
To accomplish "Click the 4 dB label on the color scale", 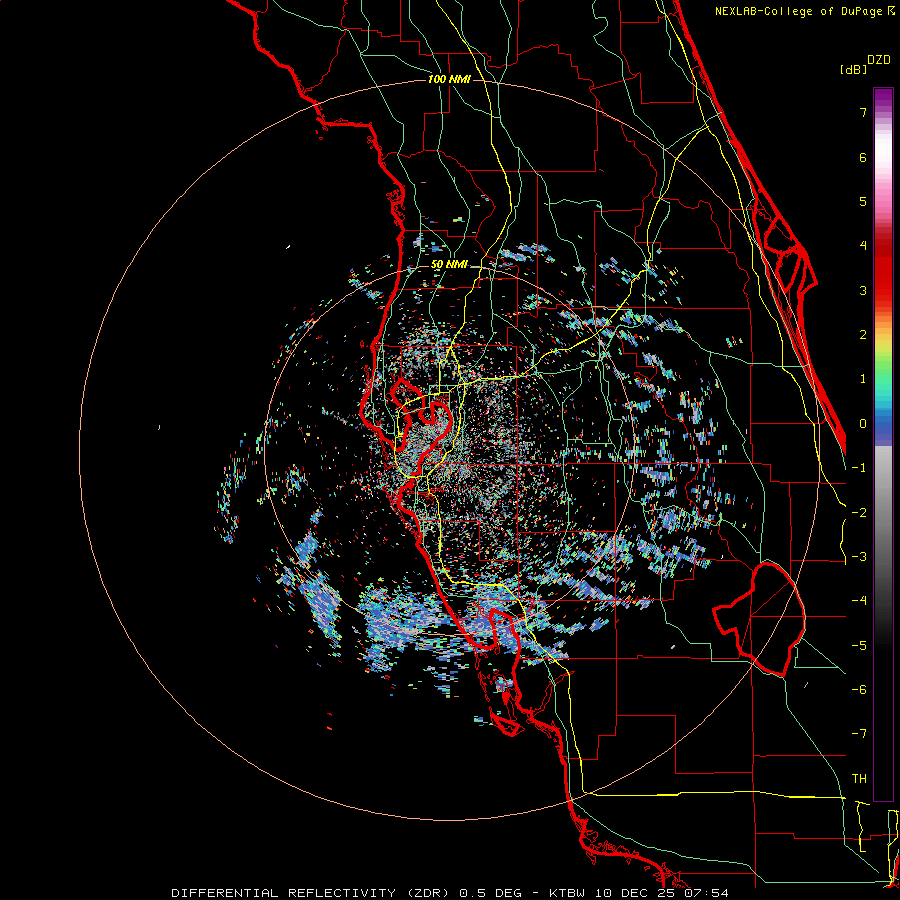I will [x=863, y=246].
